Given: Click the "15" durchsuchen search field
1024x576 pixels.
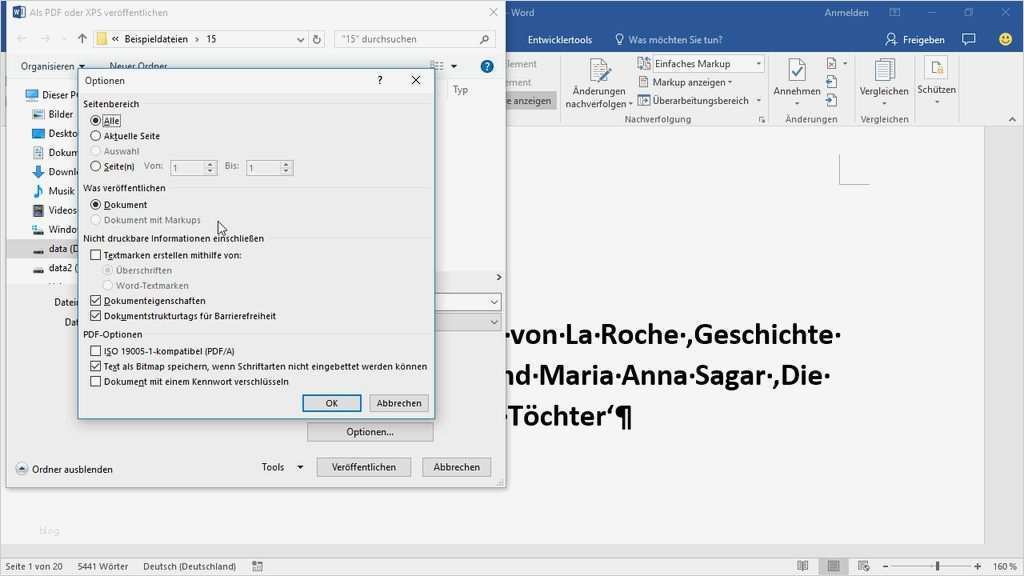Looking at the screenshot, I should click(x=414, y=39).
